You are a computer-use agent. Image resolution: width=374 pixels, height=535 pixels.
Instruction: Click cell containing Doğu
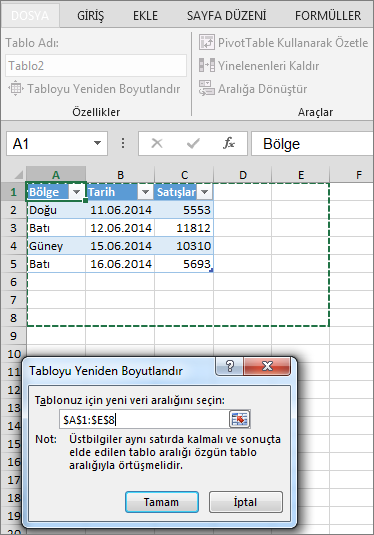(x=56, y=210)
